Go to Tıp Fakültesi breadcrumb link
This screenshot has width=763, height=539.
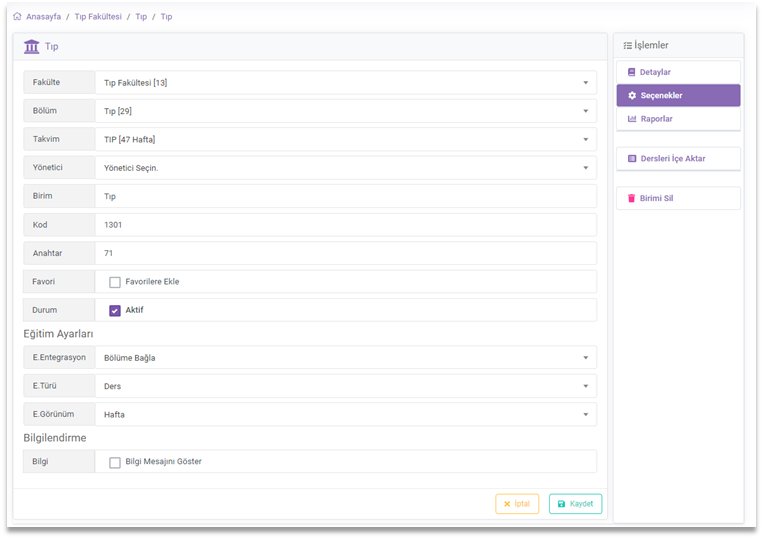pos(98,16)
